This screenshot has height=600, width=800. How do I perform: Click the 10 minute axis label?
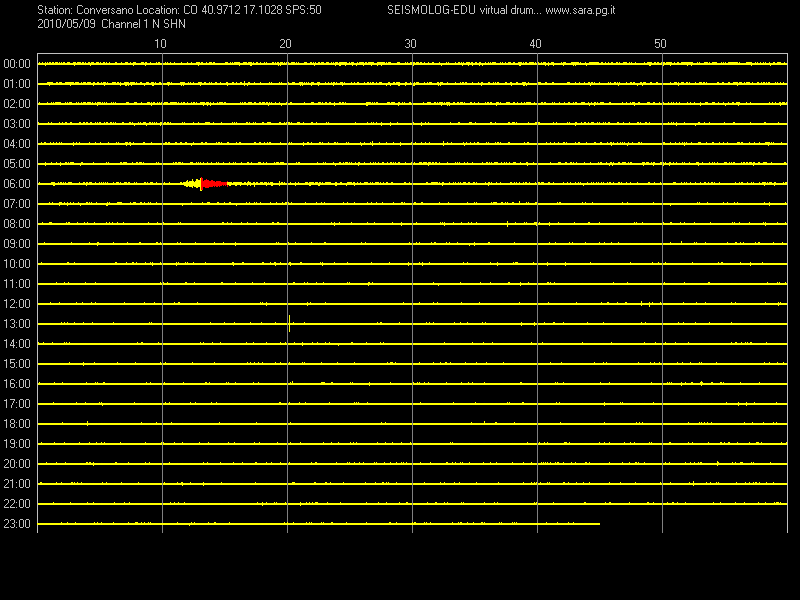(x=160, y=44)
